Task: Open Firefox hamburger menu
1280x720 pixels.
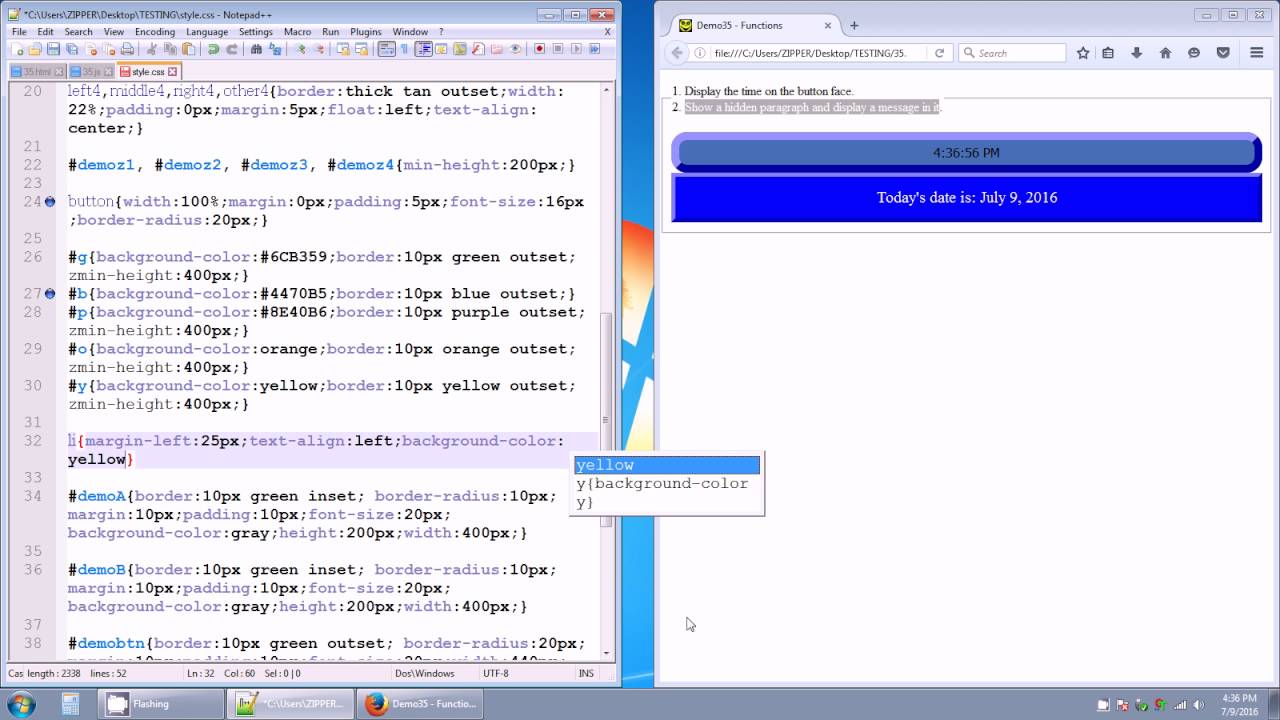Action: coord(1257,53)
